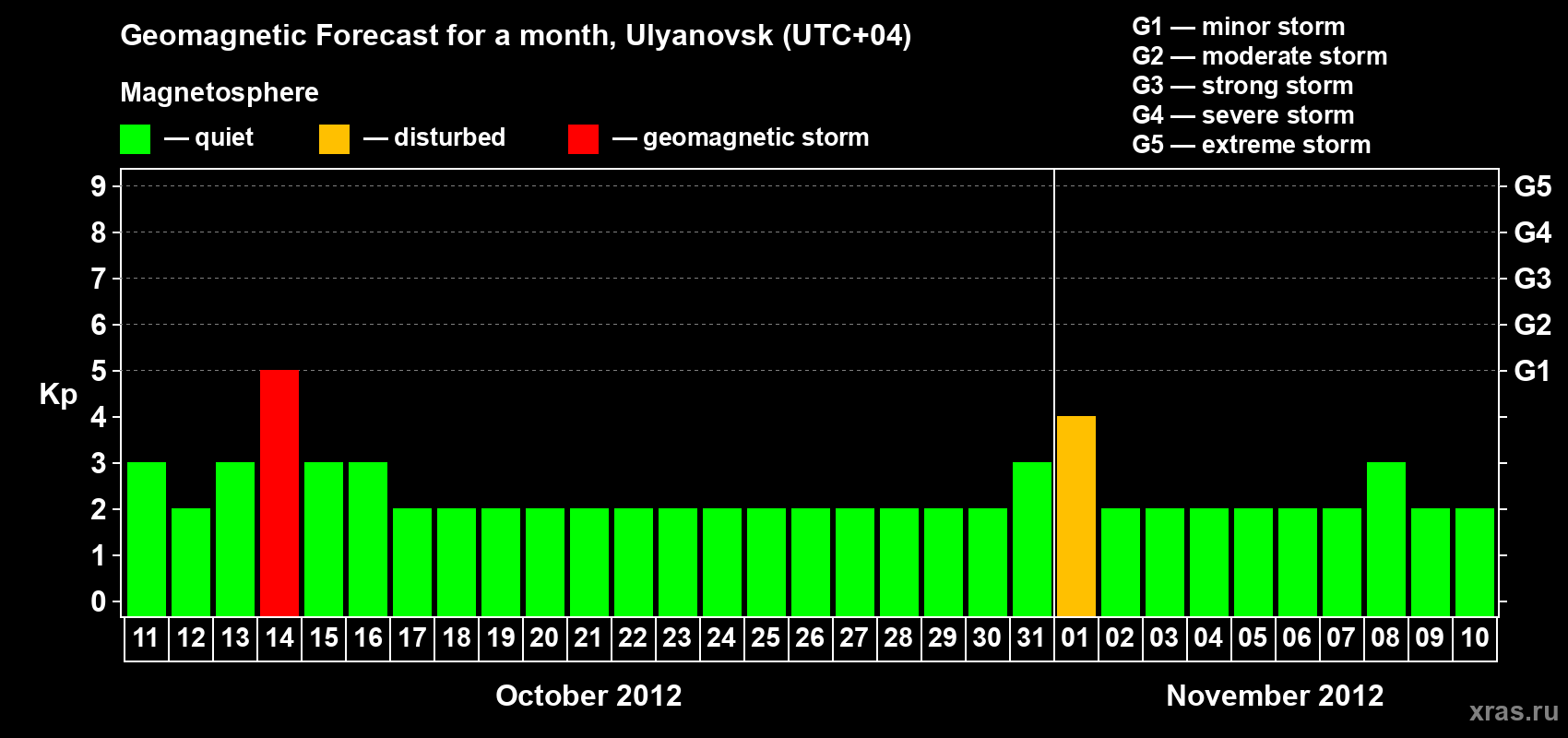This screenshot has width=1568, height=738.
Task: Click the date label 14 on the axis
Action: pyautogui.click(x=279, y=637)
